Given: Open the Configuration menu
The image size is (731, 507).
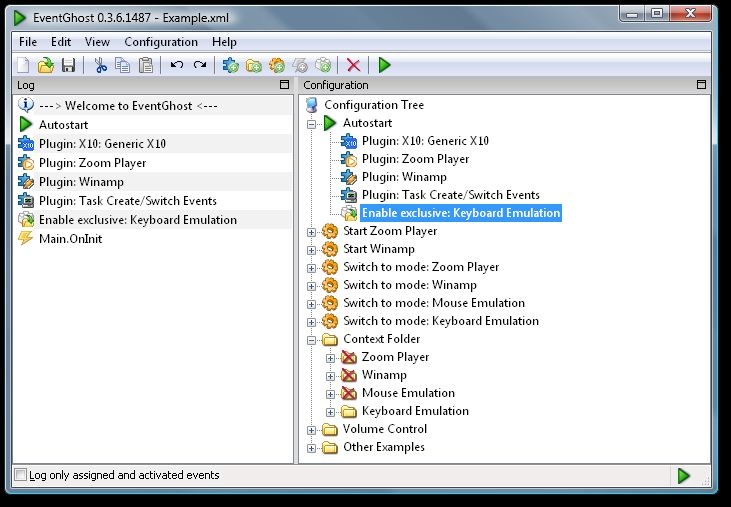Looking at the screenshot, I should [x=161, y=42].
